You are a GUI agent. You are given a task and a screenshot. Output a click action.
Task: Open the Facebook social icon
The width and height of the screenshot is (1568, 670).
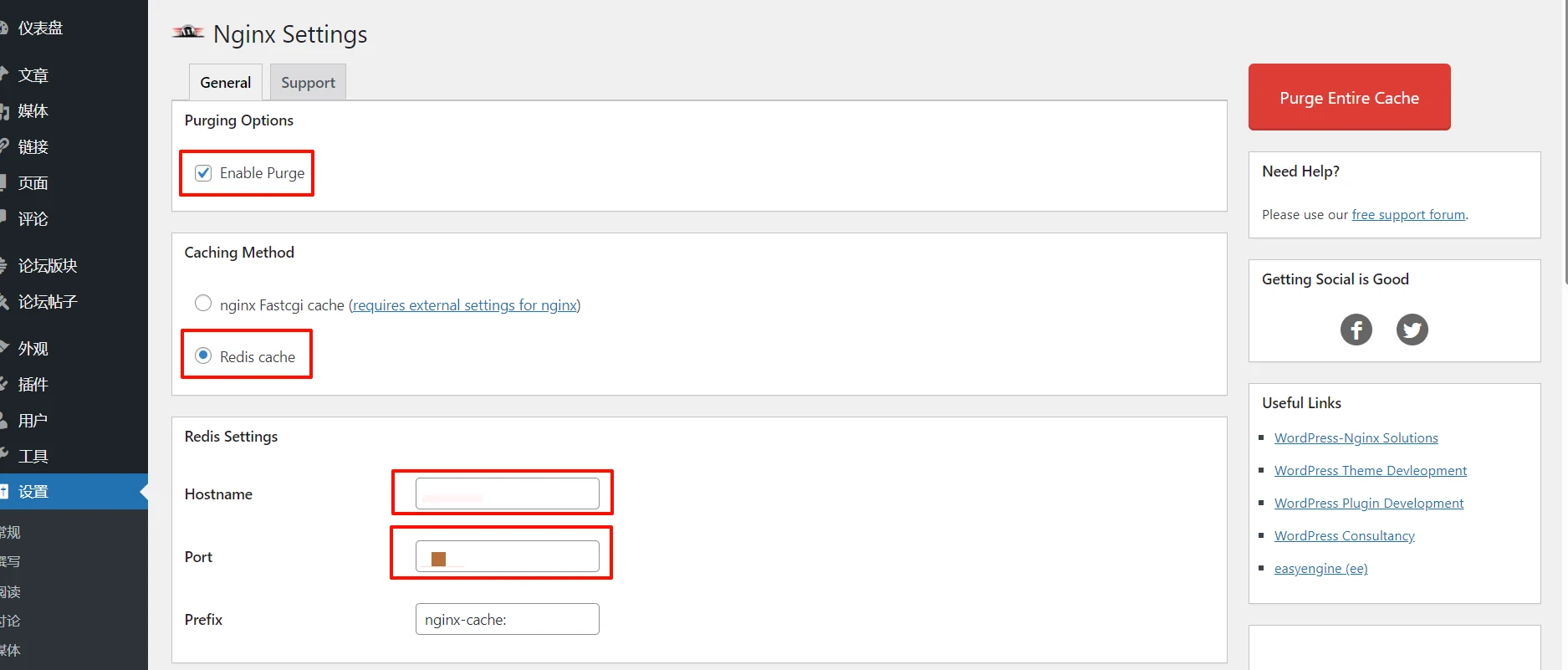[1356, 330]
